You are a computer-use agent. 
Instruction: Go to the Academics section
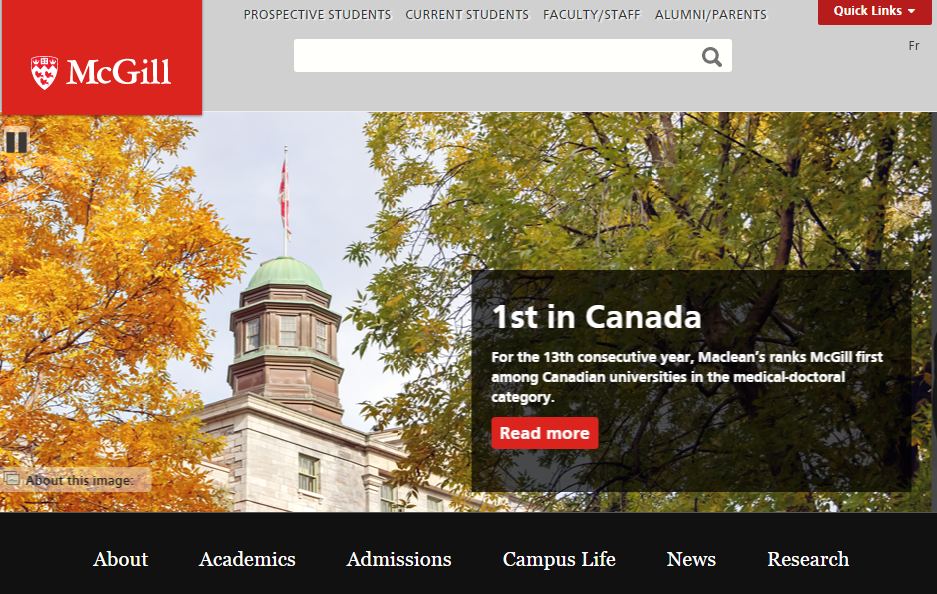click(x=247, y=559)
